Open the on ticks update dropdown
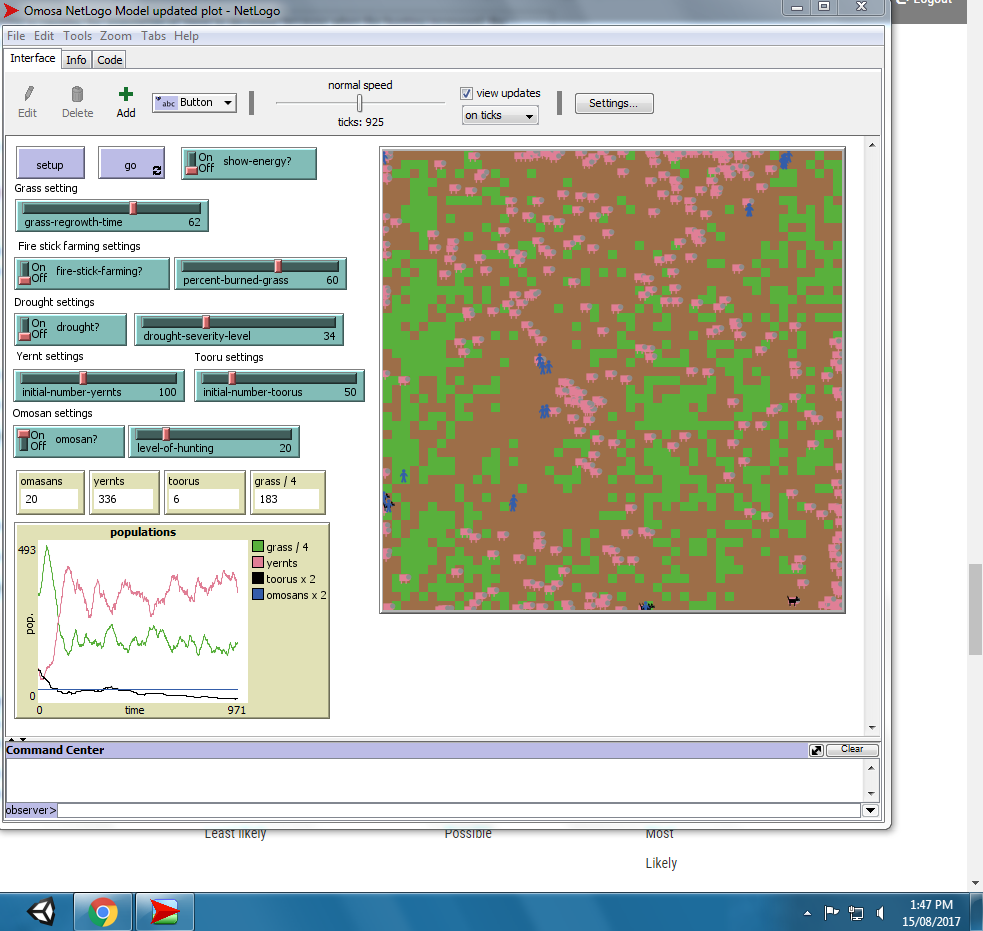Image resolution: width=983 pixels, height=931 pixels. click(500, 115)
